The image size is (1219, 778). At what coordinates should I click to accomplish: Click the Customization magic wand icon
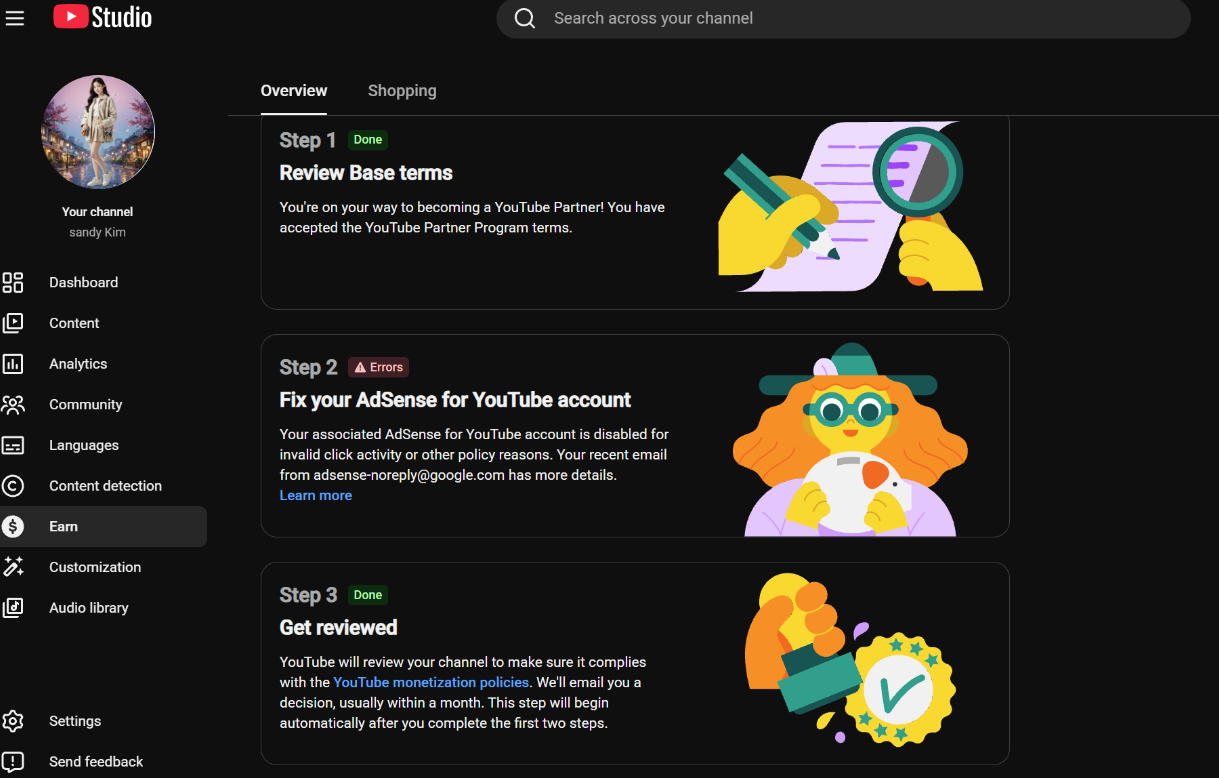13,567
